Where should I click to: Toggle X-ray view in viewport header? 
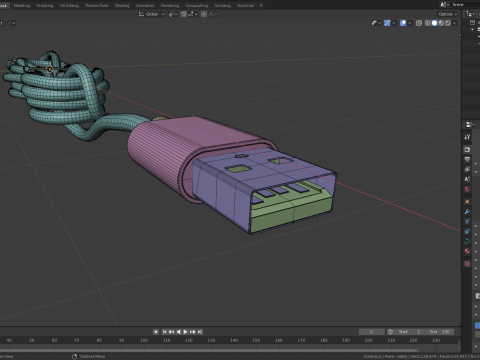[x=419, y=23]
